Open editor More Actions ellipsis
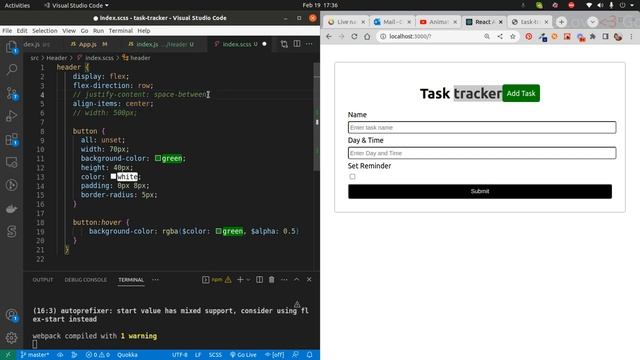The image size is (640, 360). coord(309,44)
